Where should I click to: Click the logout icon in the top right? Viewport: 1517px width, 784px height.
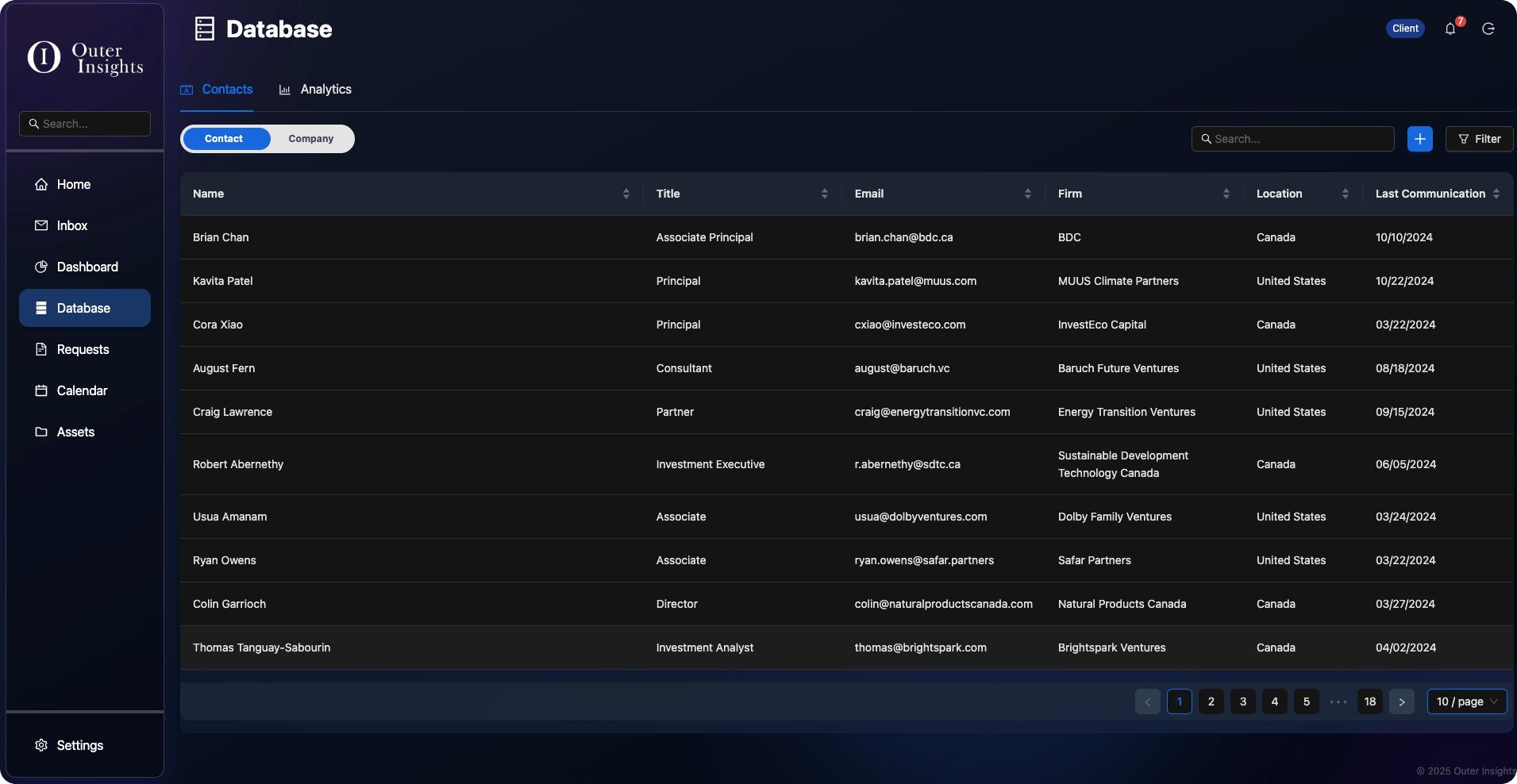click(1488, 29)
